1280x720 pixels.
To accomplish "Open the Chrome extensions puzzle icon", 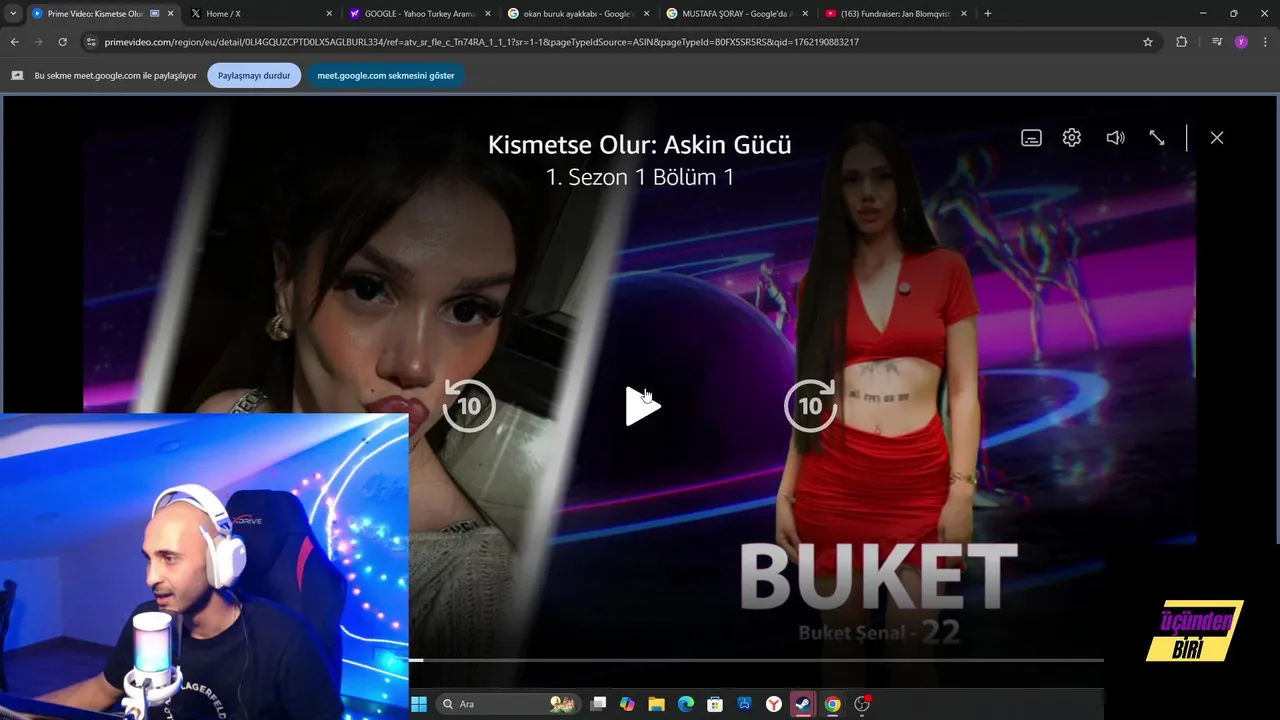I will coord(1181,42).
